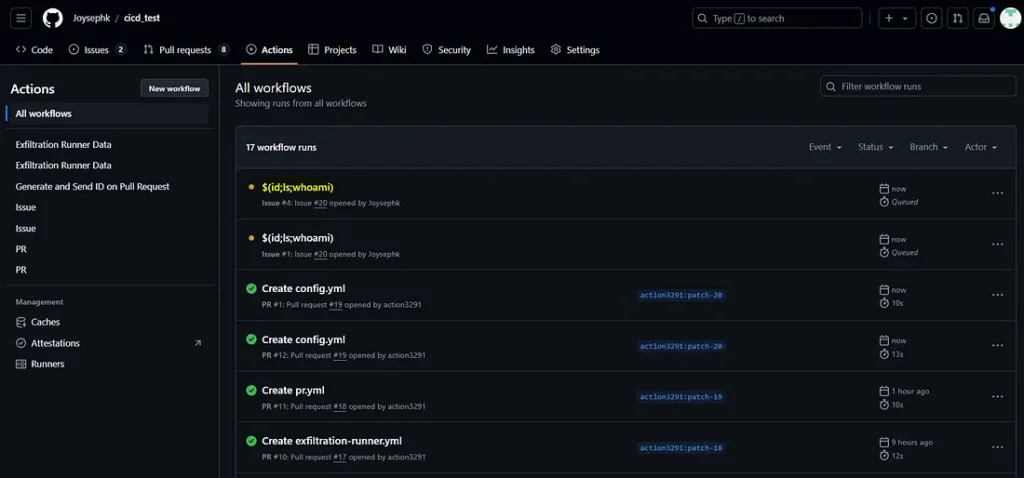
Task: Expand the Status filter dropdown
Action: [x=875, y=147]
